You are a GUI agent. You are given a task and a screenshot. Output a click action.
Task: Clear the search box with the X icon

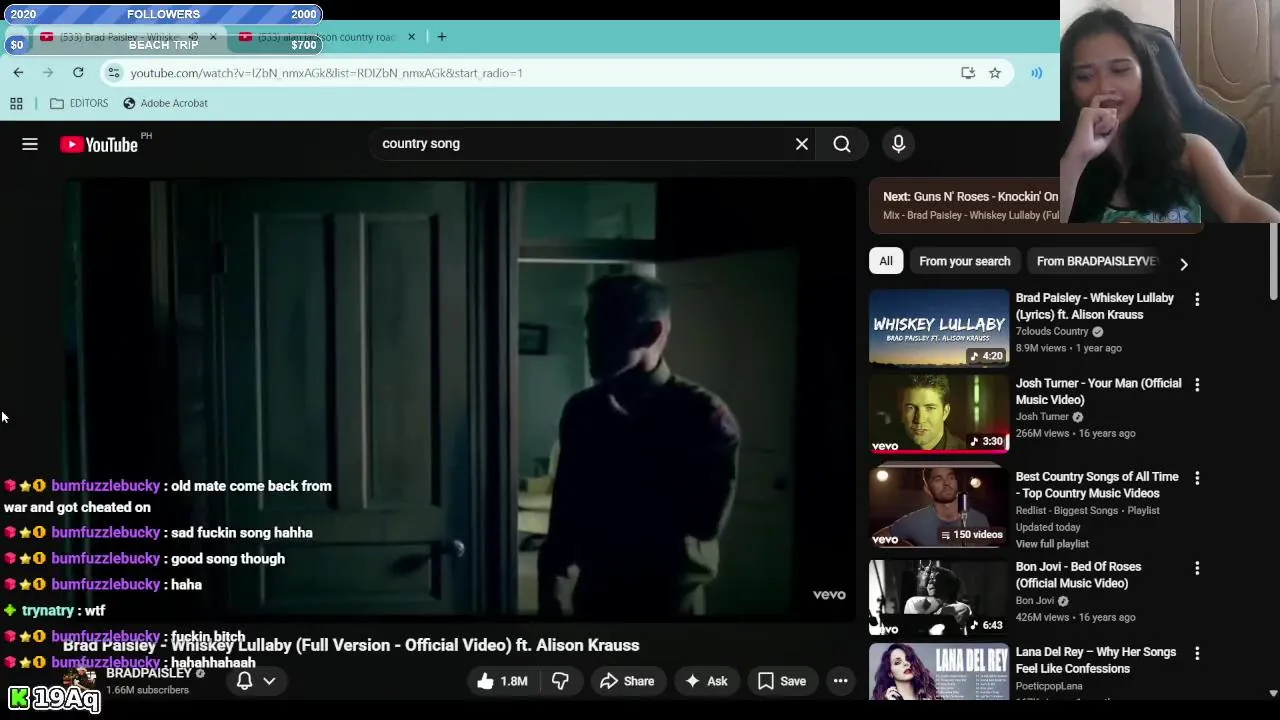pyautogui.click(x=802, y=144)
